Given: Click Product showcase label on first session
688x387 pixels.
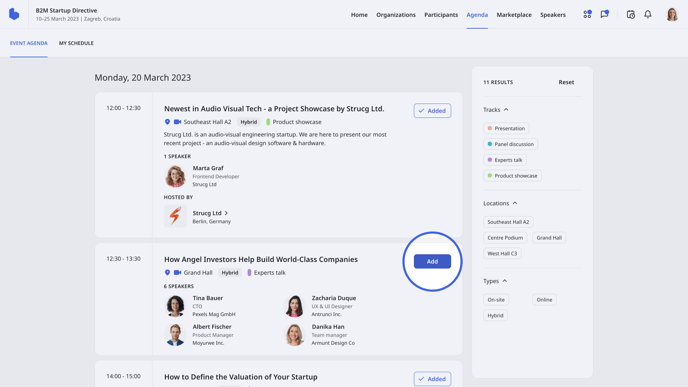Looking at the screenshot, I should pos(297,122).
